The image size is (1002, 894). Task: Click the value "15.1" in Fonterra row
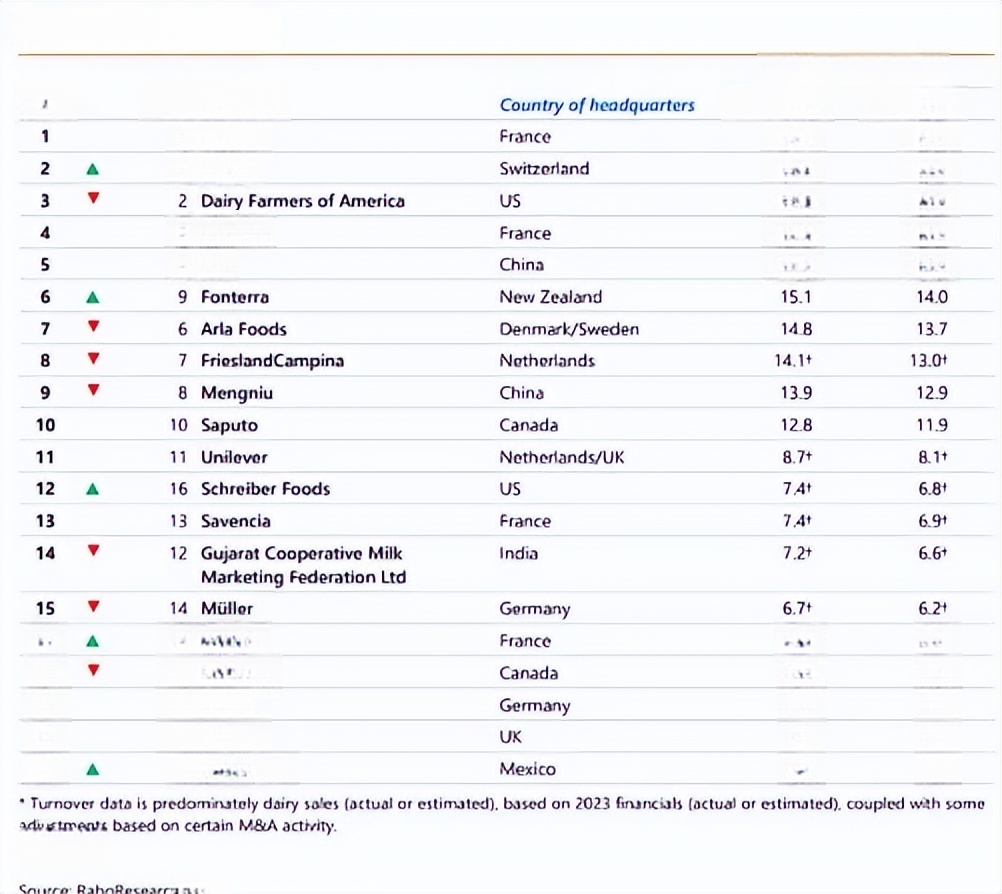click(796, 297)
